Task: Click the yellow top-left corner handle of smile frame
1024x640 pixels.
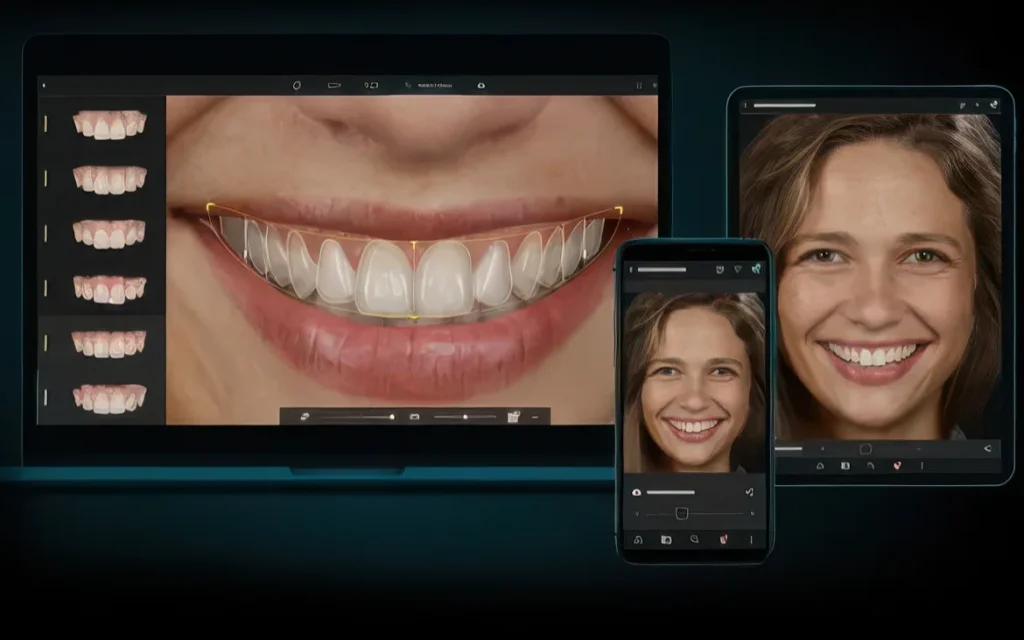Action: tap(210, 208)
